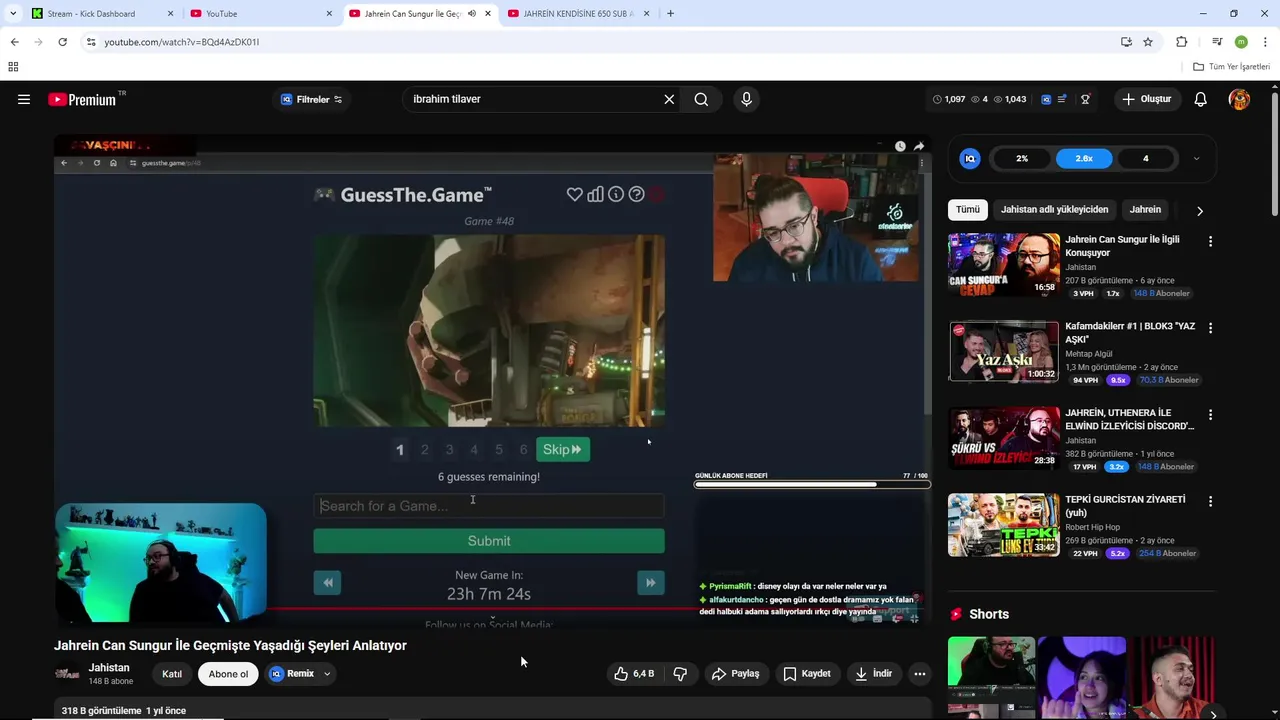1280x720 pixels.
Task: Open the Remix dropdown arrow
Action: pos(326,674)
